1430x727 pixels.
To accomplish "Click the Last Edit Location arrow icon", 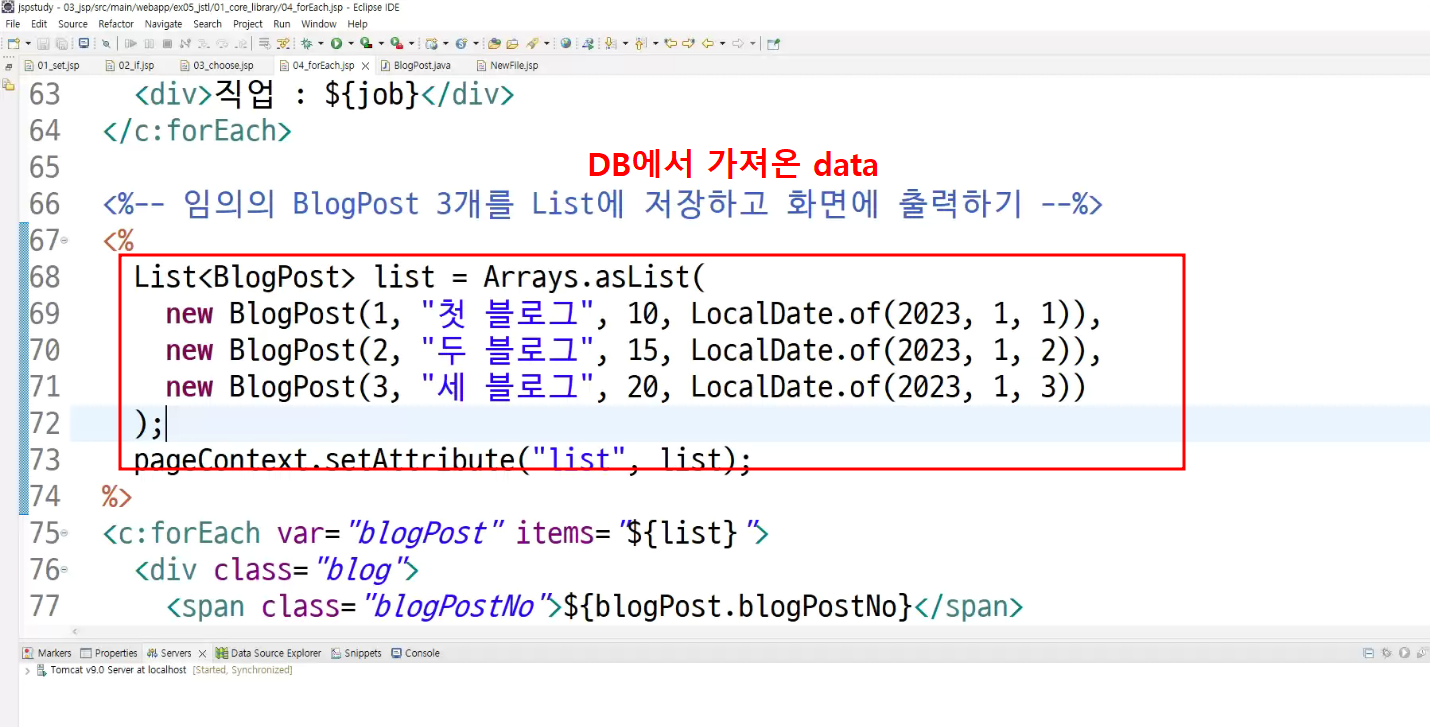I will tap(670, 44).
